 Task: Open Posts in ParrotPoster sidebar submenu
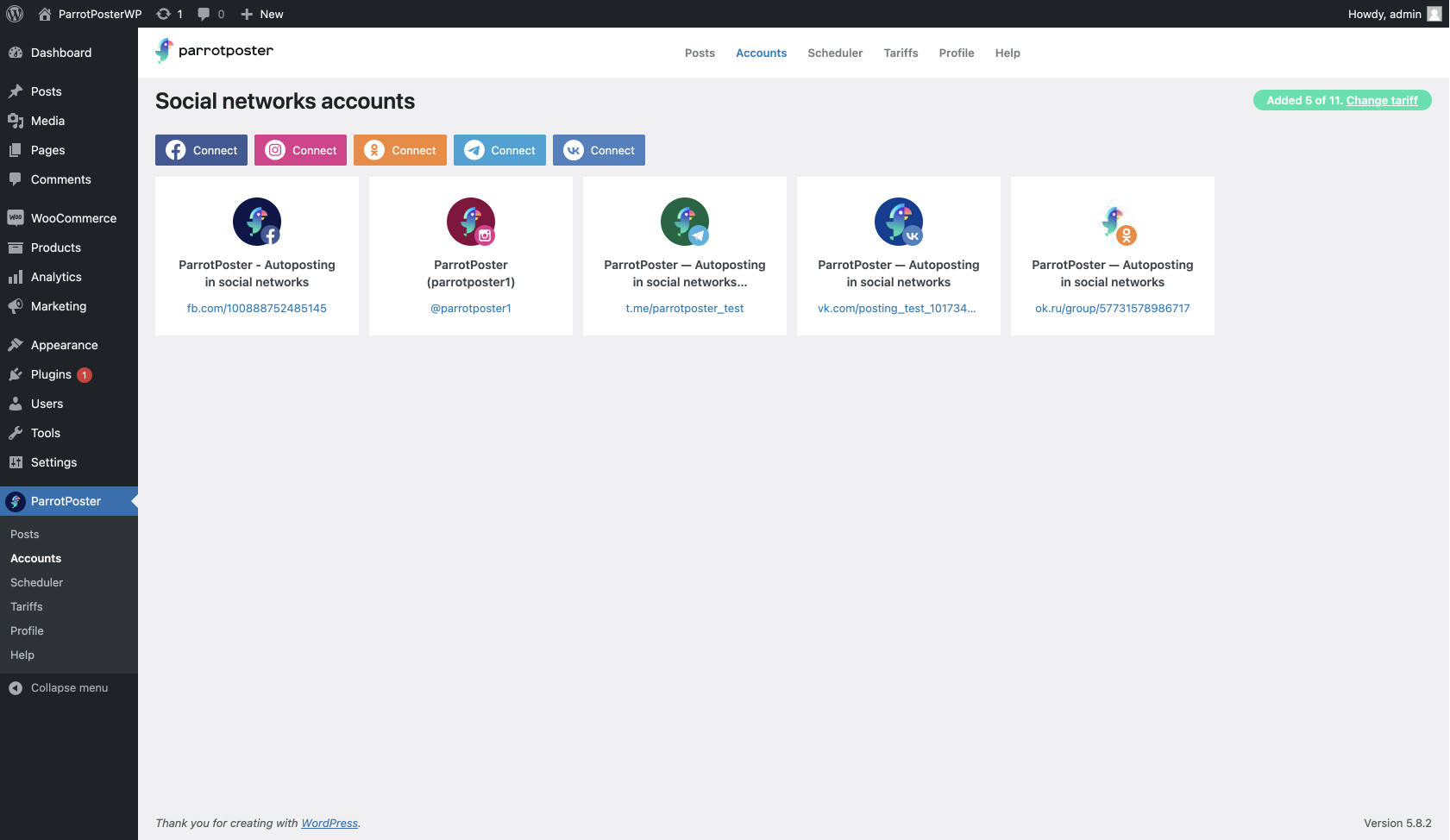pos(25,535)
